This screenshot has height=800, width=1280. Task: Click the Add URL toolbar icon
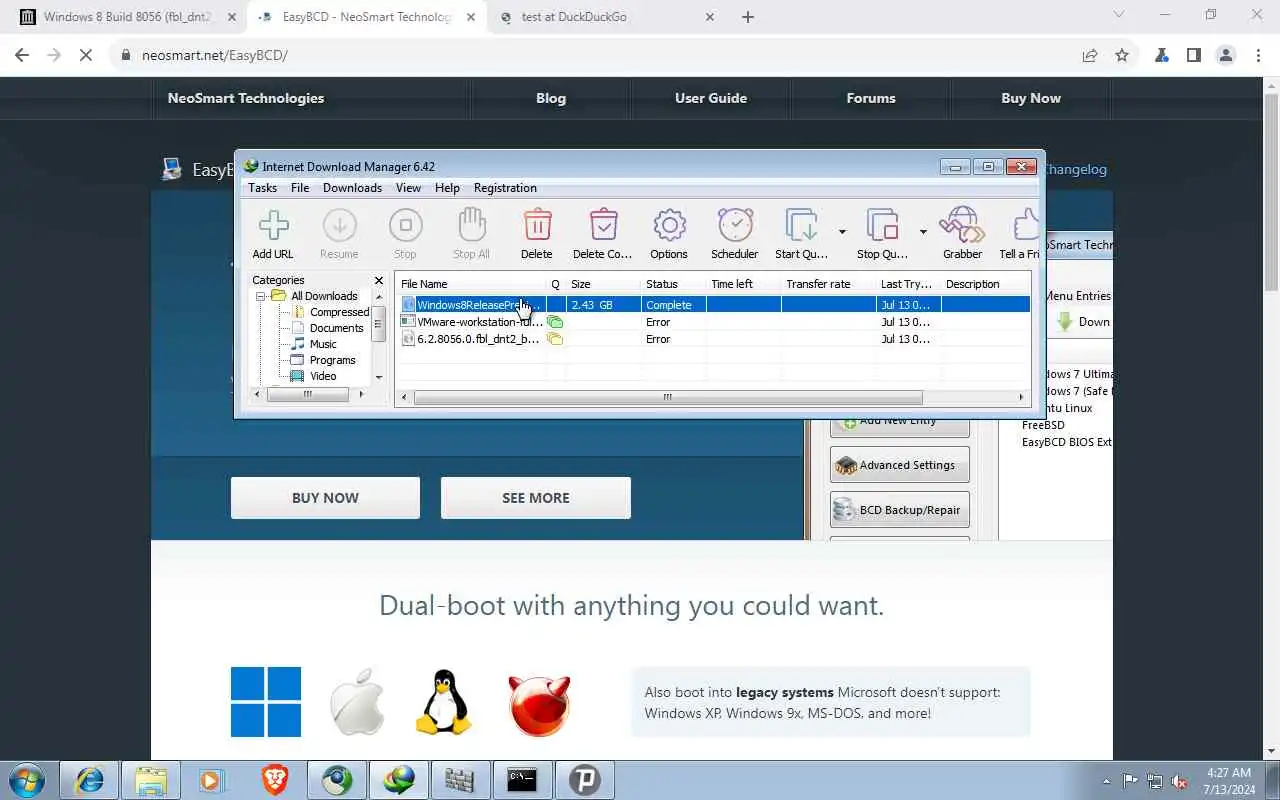coord(273,226)
